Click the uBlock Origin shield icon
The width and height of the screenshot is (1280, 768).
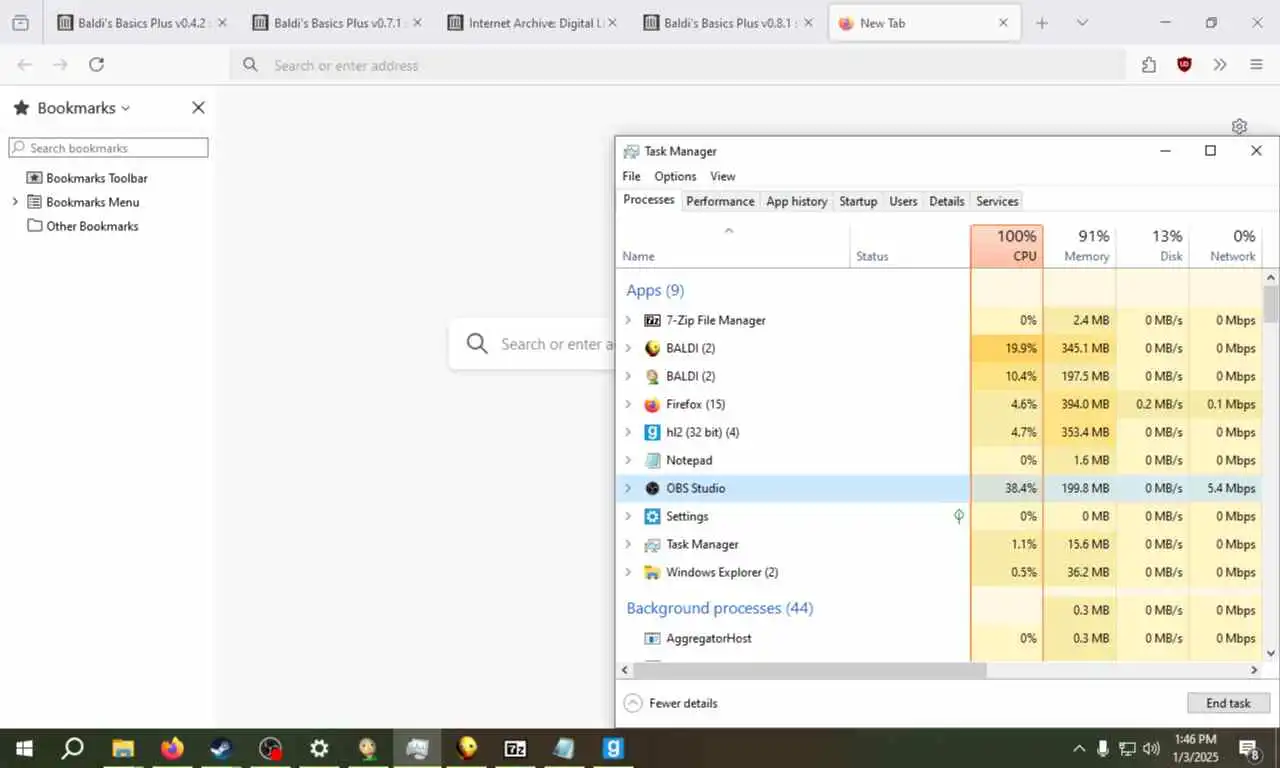[1184, 65]
